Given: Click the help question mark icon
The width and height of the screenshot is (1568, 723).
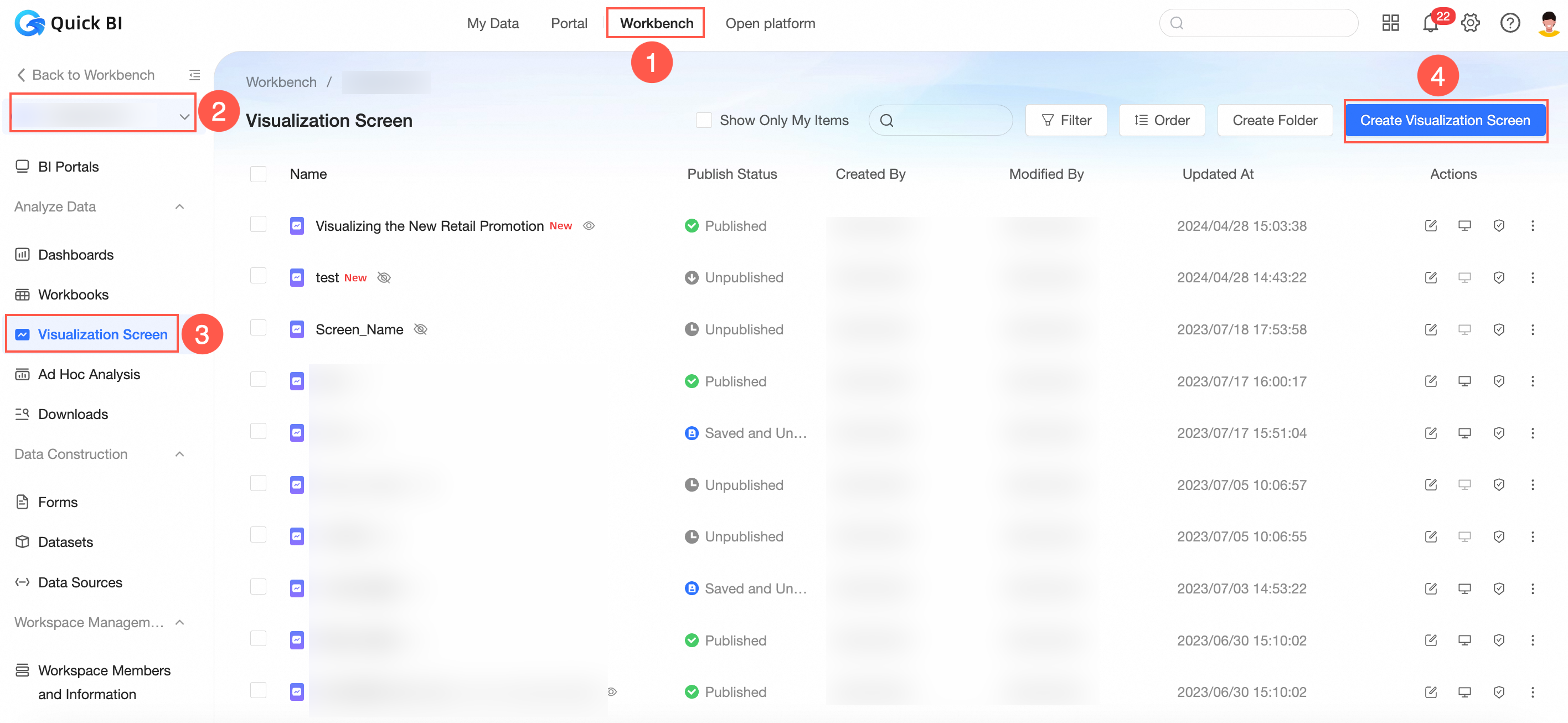Looking at the screenshot, I should coord(1509,24).
